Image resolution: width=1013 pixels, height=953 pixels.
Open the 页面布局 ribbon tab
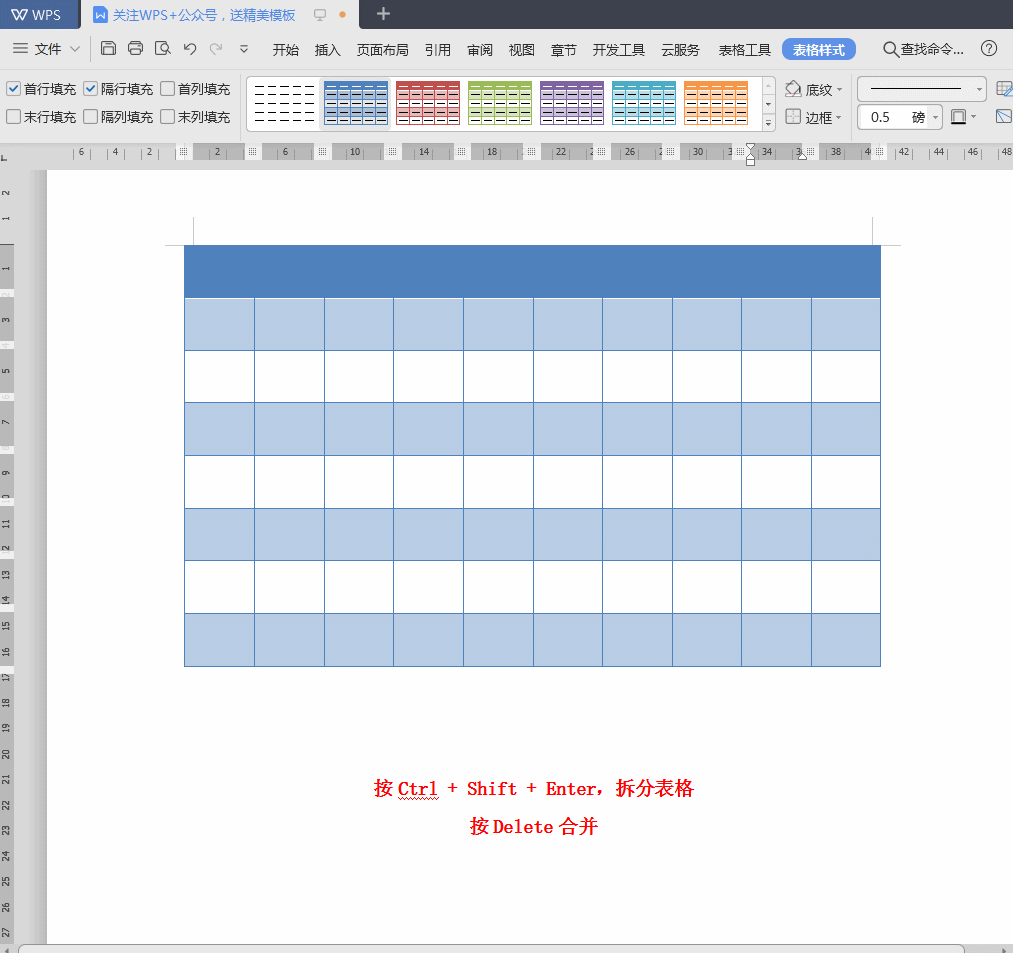click(x=382, y=50)
